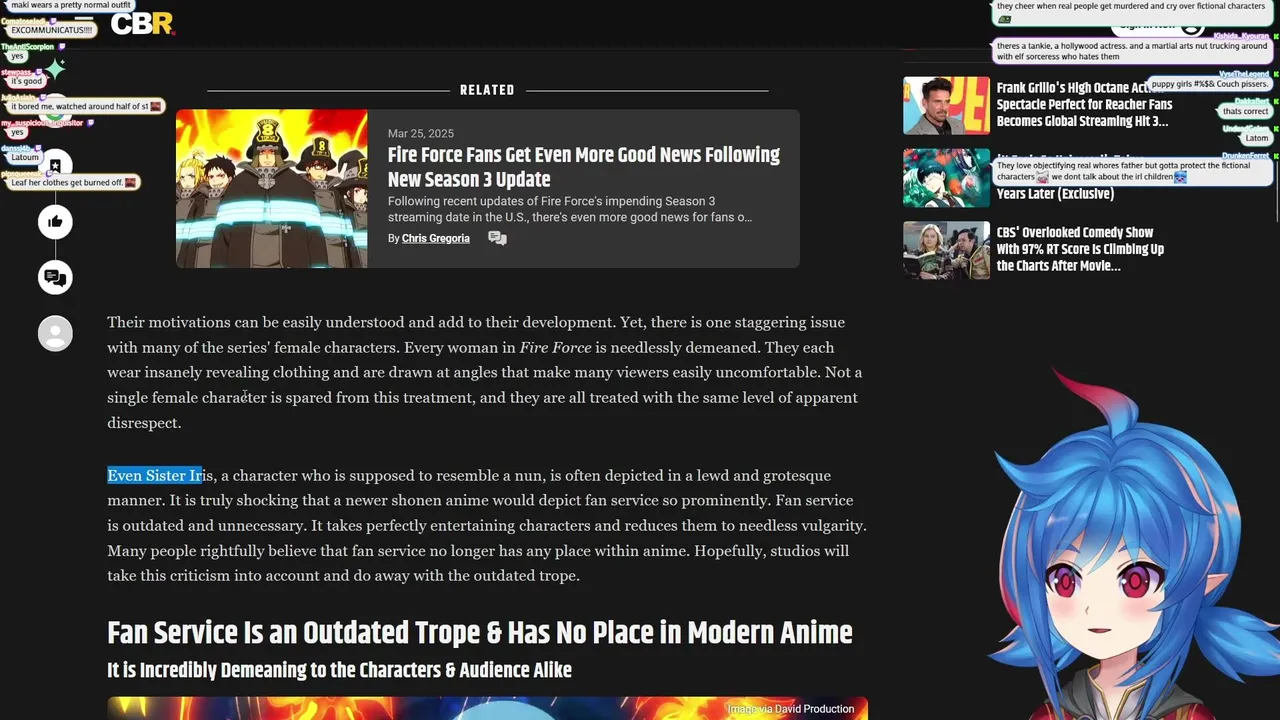Image resolution: width=1280 pixels, height=720 pixels.
Task: Open the green-haired anime sidebar thumbnail
Action: tap(946, 178)
